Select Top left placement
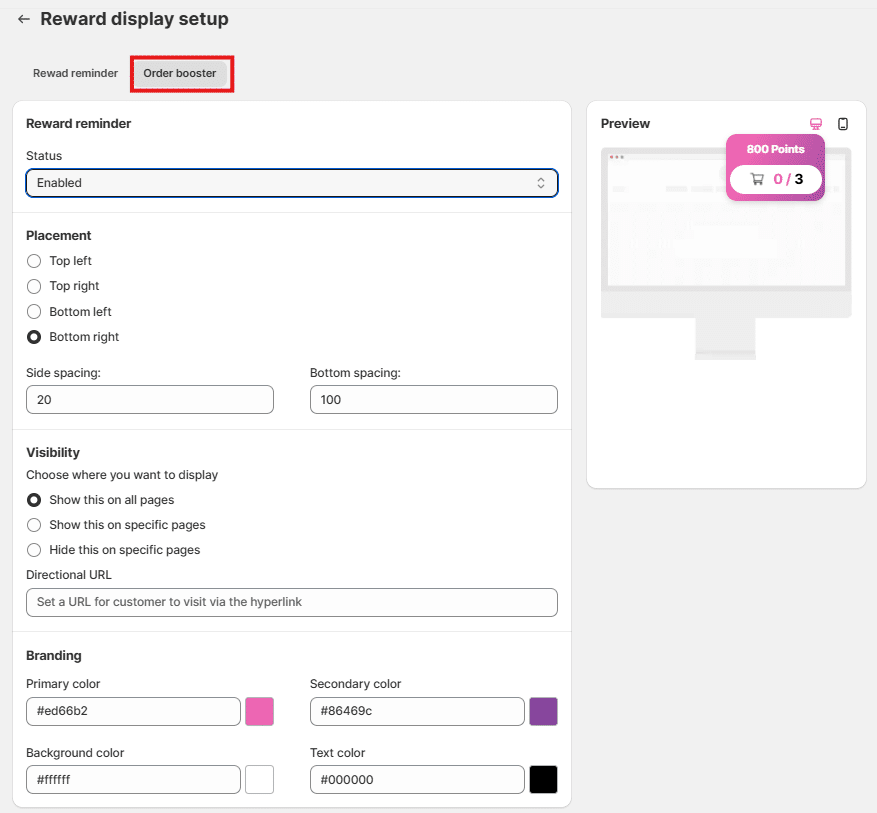Screen dimensions: 877x813 pos(34,261)
